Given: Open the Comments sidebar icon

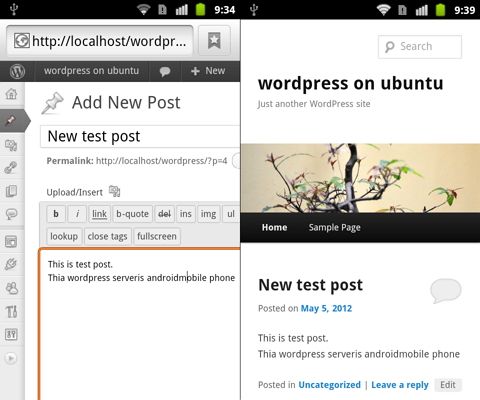Looking at the screenshot, I should pos(11,214).
